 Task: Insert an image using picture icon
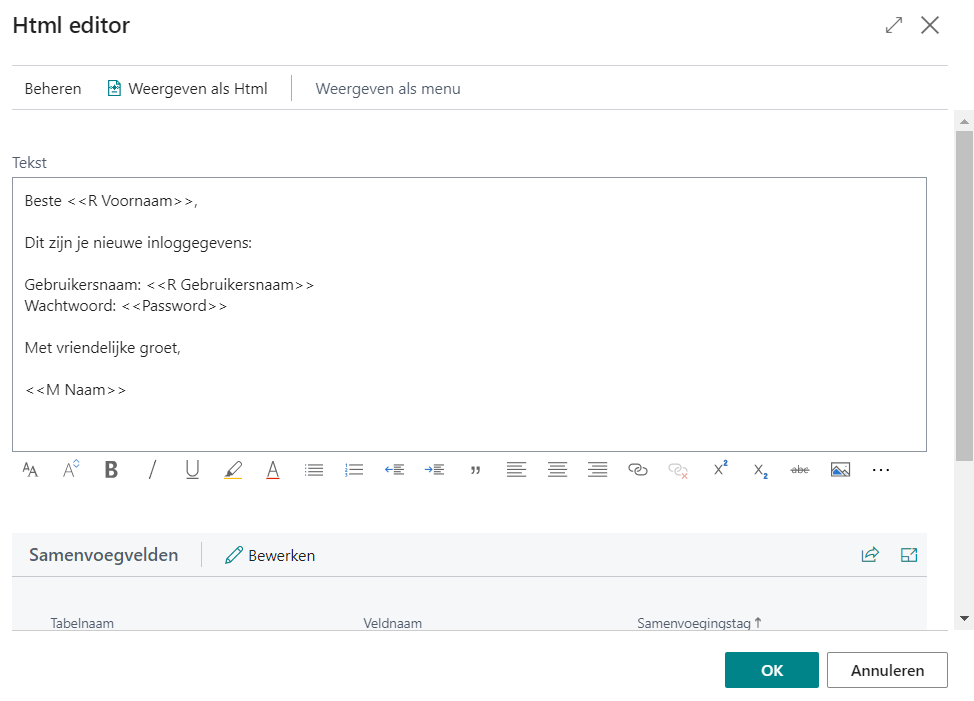[x=840, y=470]
